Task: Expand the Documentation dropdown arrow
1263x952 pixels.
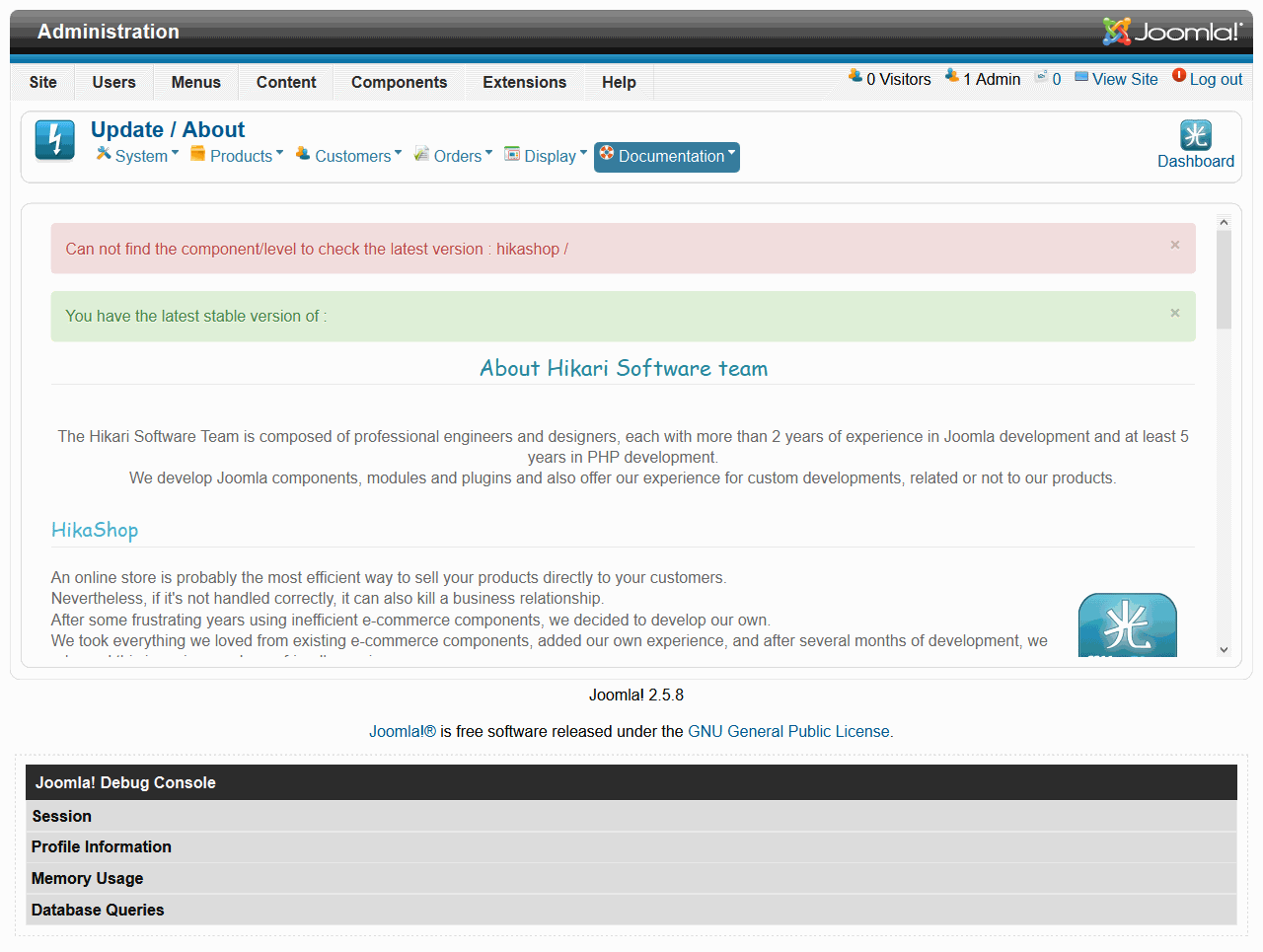Action: pyautogui.click(x=732, y=153)
